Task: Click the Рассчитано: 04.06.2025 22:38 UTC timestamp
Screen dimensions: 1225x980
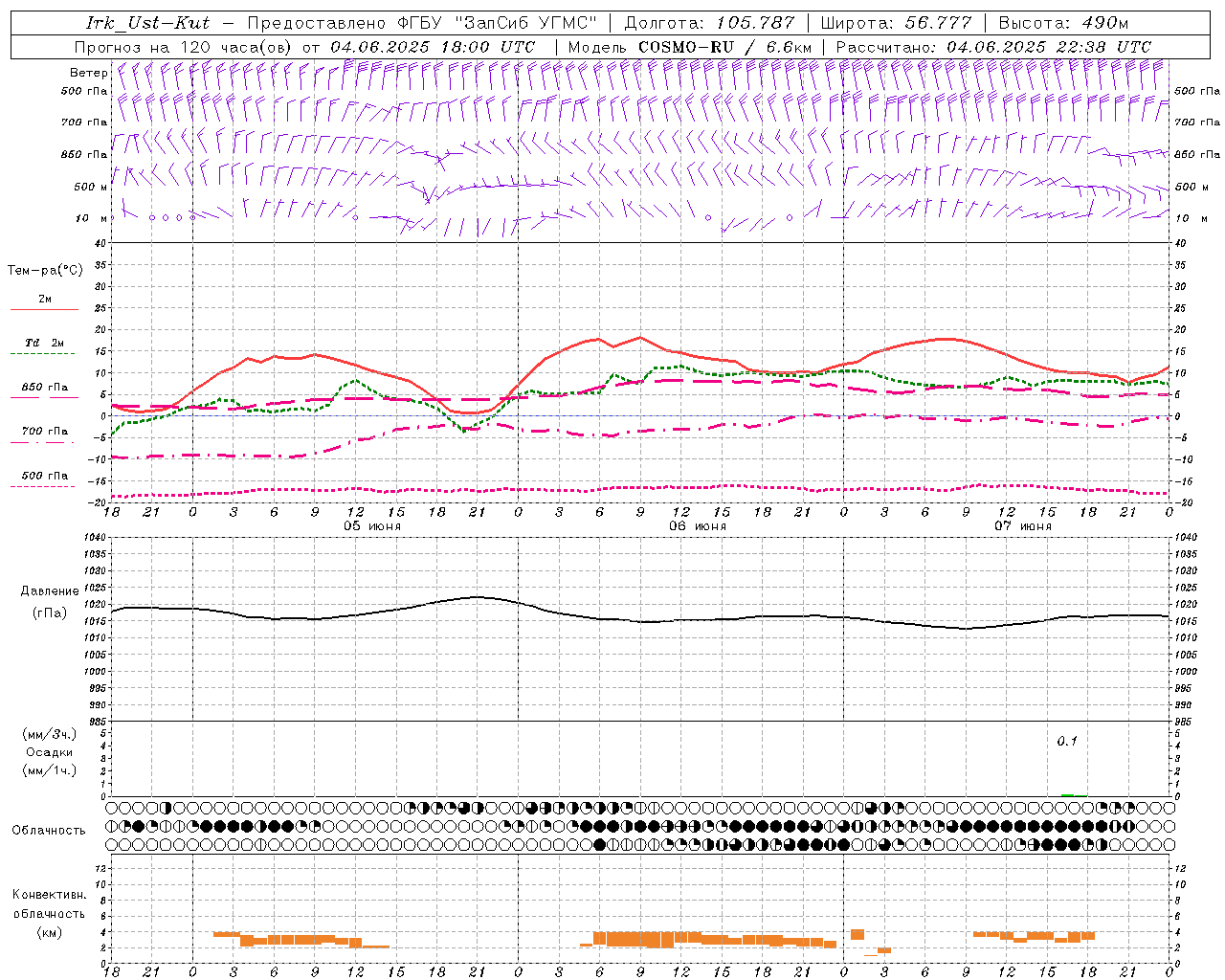Action: tap(993, 46)
